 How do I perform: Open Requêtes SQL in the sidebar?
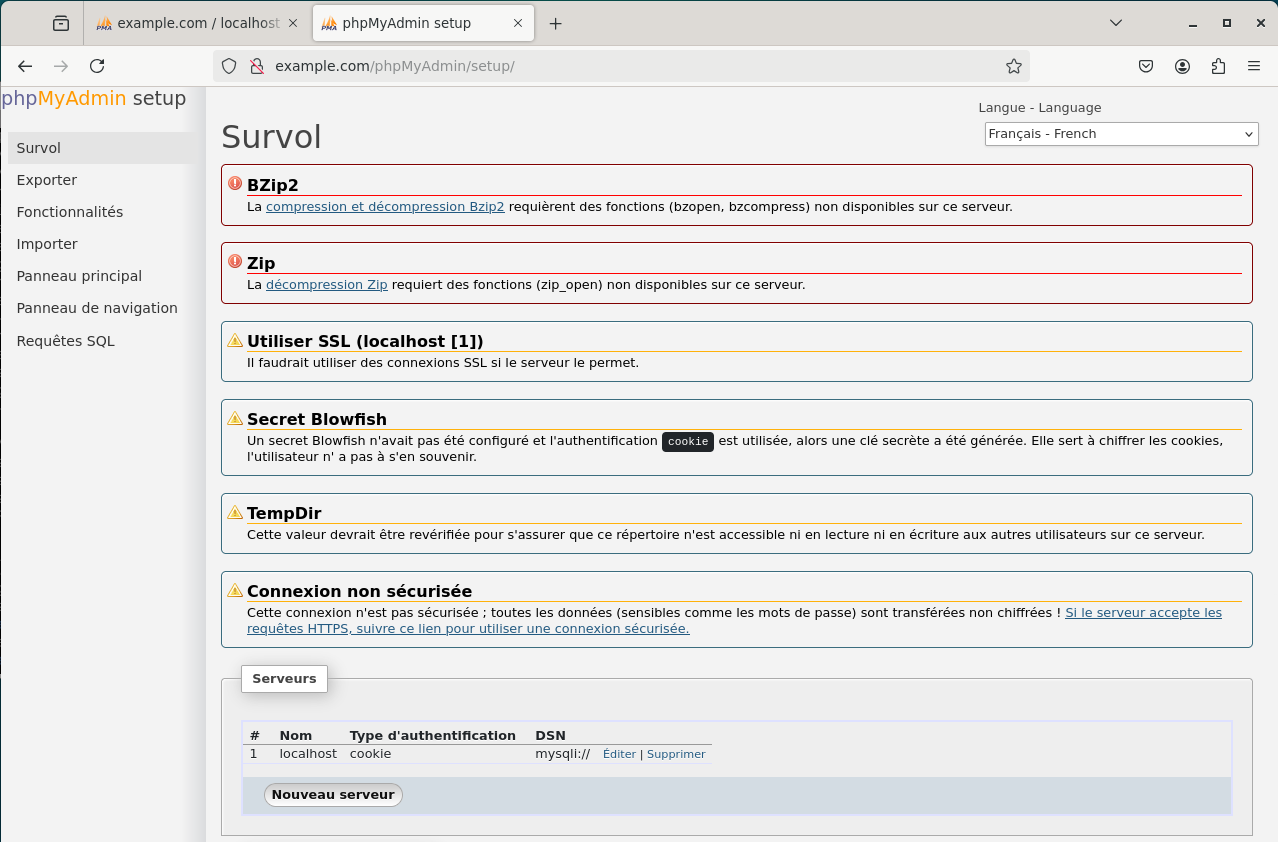(100, 341)
